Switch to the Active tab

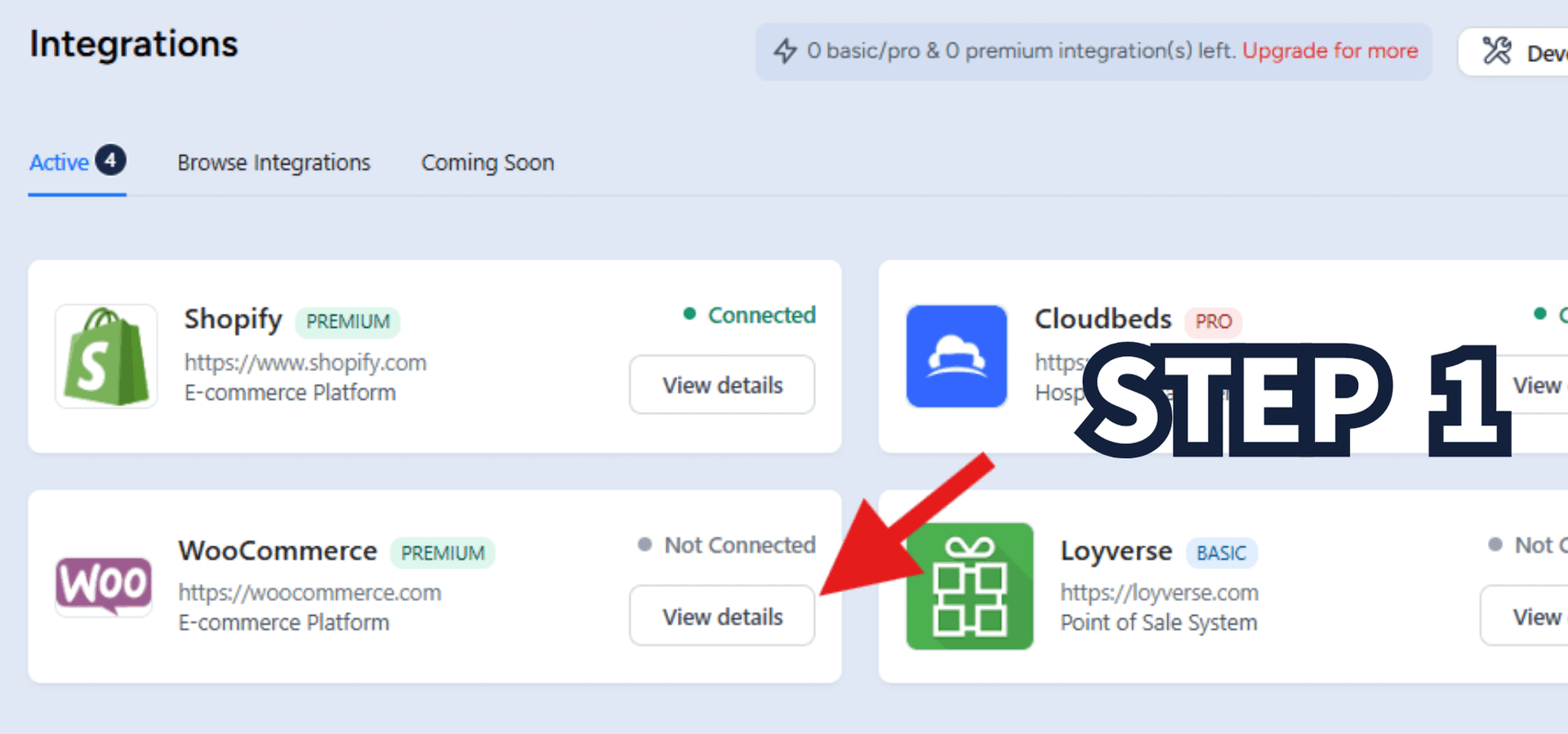point(60,162)
